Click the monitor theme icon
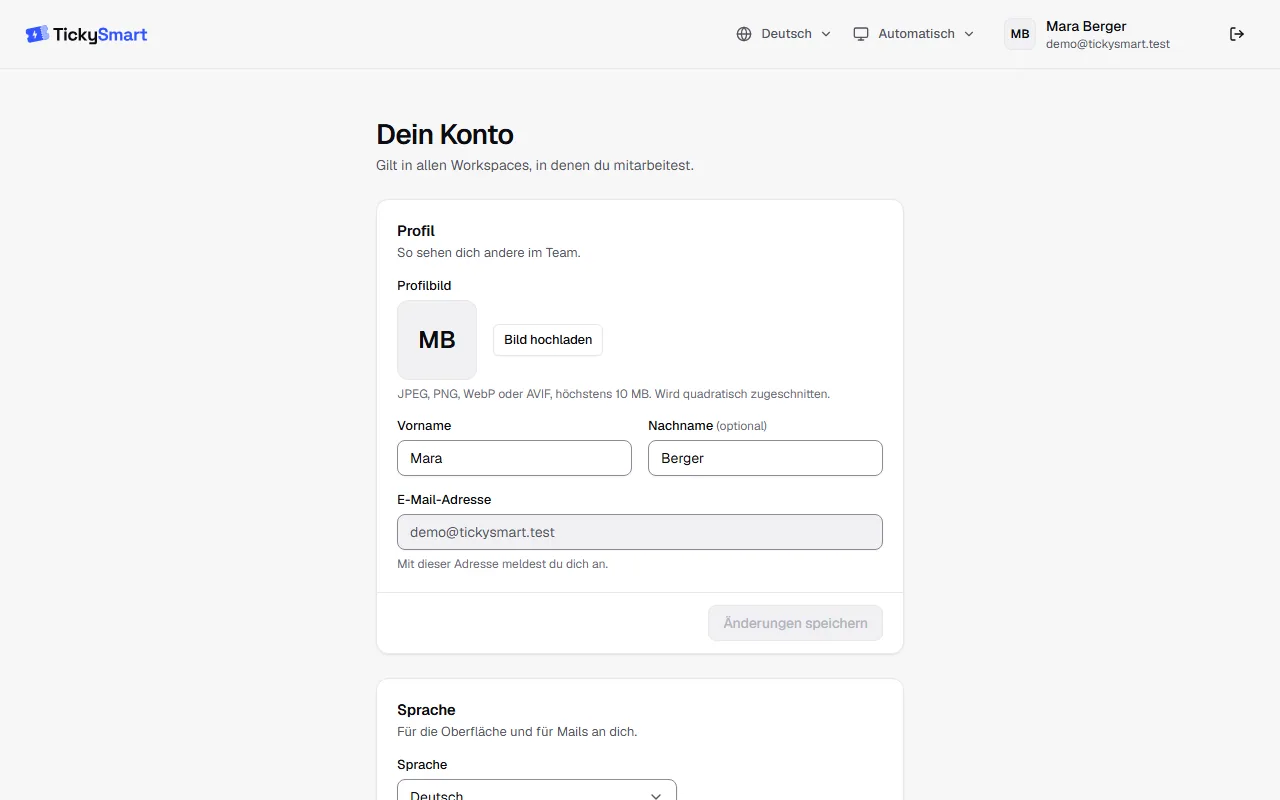Screen dimensions: 1280x800 861,34
